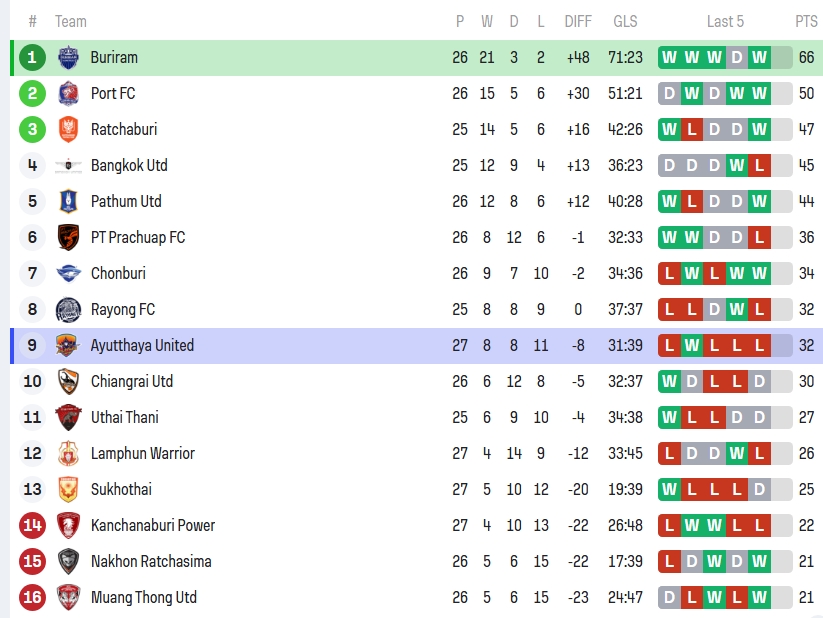Click the Chonburi shark logo
823x618 pixels.
point(68,273)
